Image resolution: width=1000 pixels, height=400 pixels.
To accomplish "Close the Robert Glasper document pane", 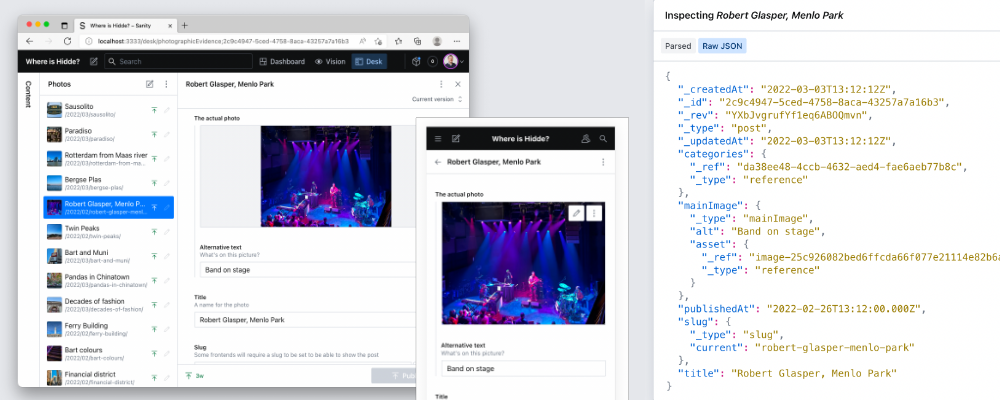I will [x=457, y=84].
